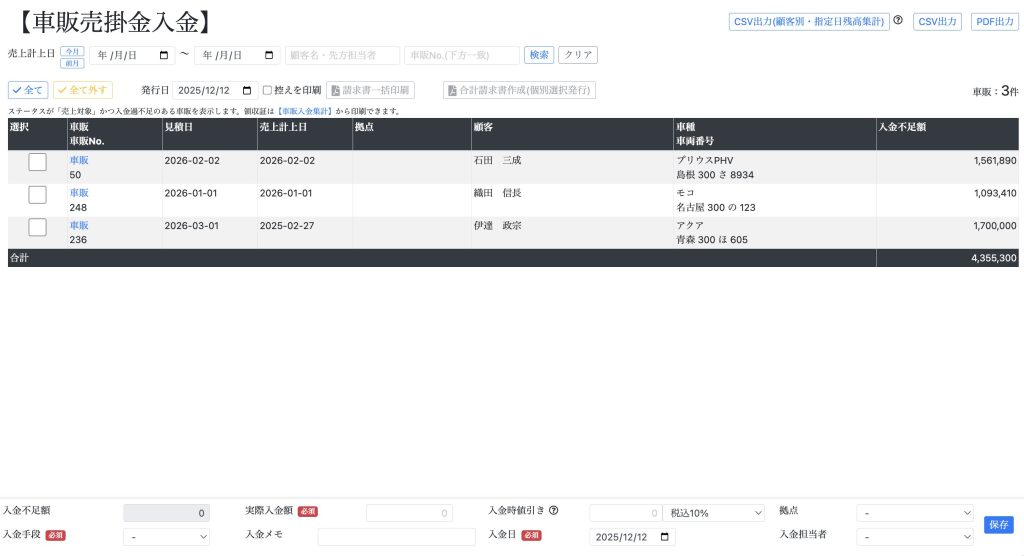This screenshot has height=556, width=1024.
Task: Open calendar picker for end 売上計上日
Action: click(x=268, y=55)
